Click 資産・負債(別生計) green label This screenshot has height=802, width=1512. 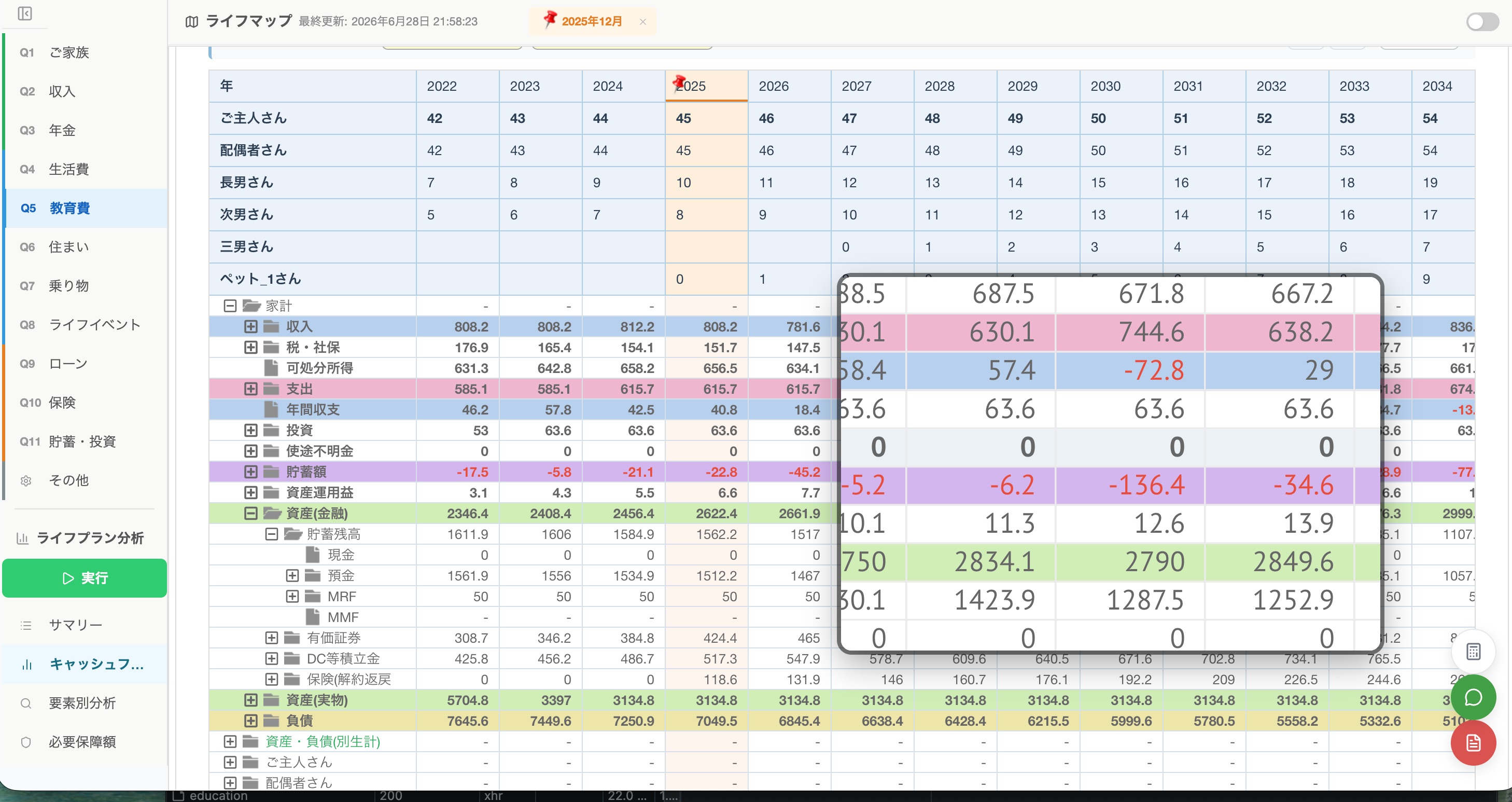(x=323, y=741)
